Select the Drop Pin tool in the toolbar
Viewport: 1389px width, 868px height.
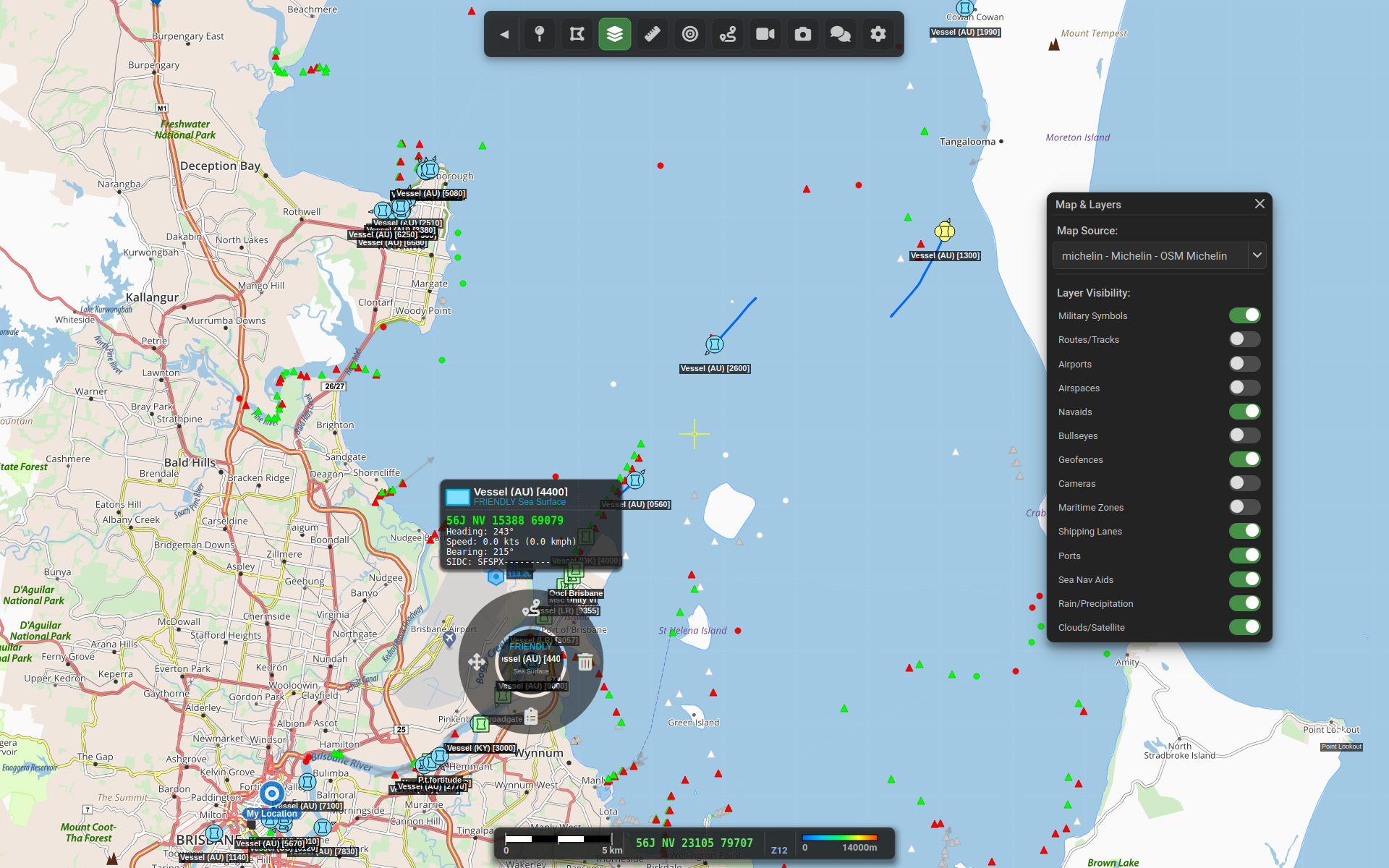pos(540,34)
